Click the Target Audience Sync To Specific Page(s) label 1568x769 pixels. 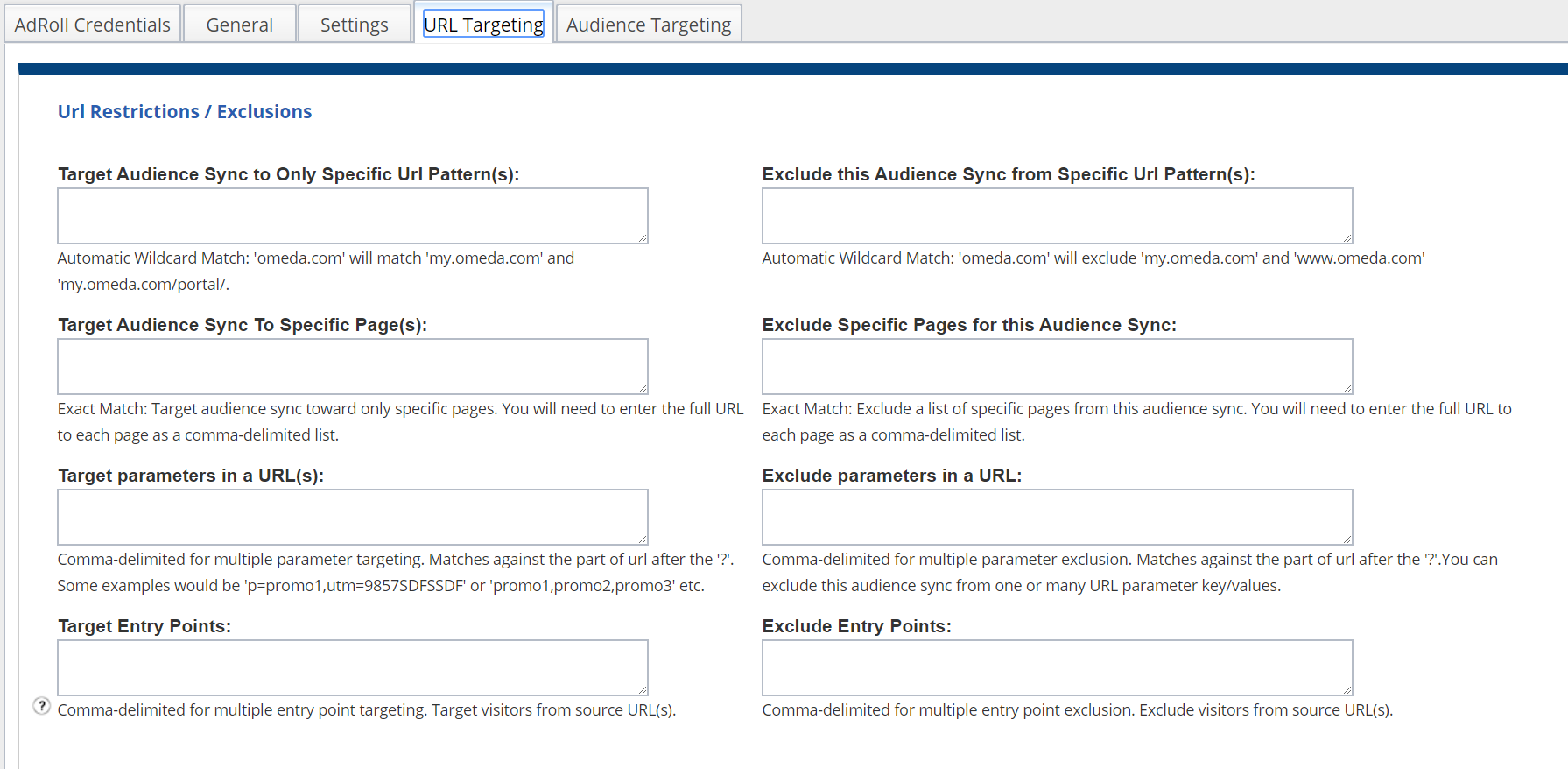pyautogui.click(x=243, y=325)
